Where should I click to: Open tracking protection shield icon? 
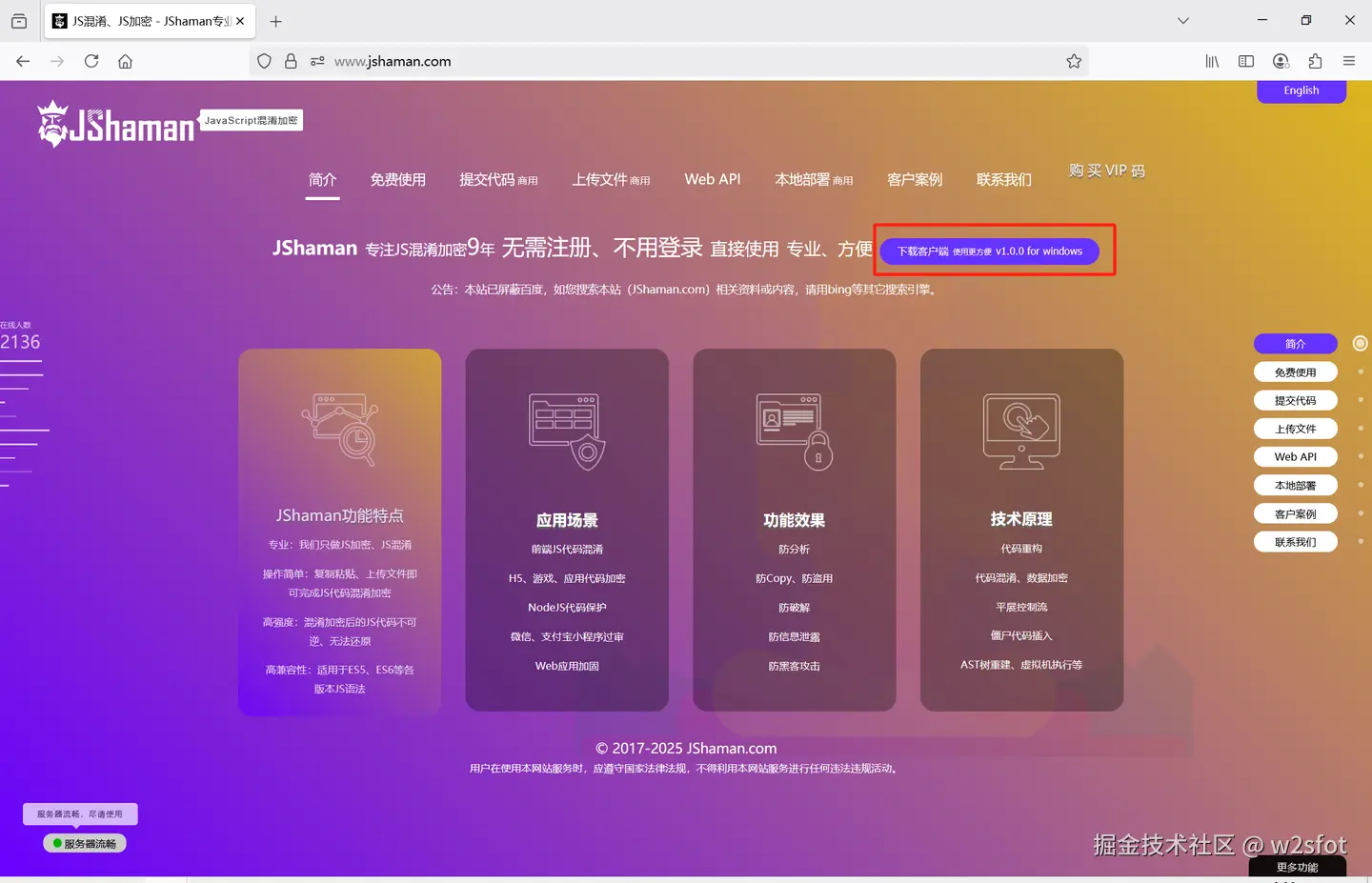coord(264,61)
